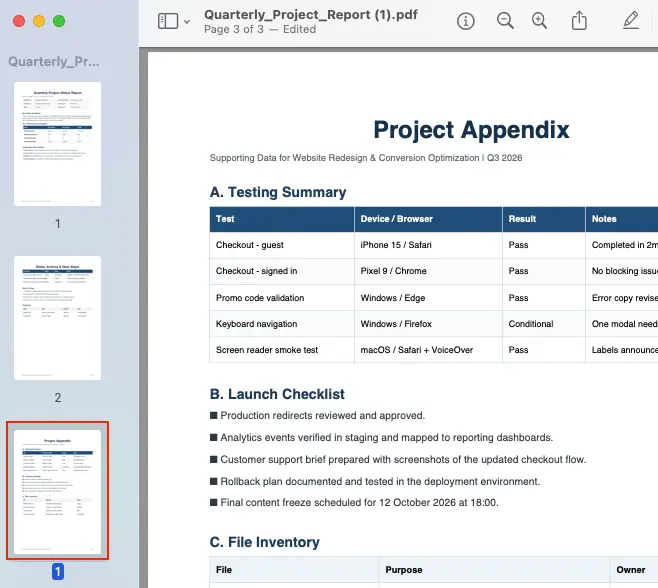Viewport: 658px width, 588px height.
Task: Click the 'Supporting Data for Website Redesign' subtitle
Action: (x=366, y=158)
